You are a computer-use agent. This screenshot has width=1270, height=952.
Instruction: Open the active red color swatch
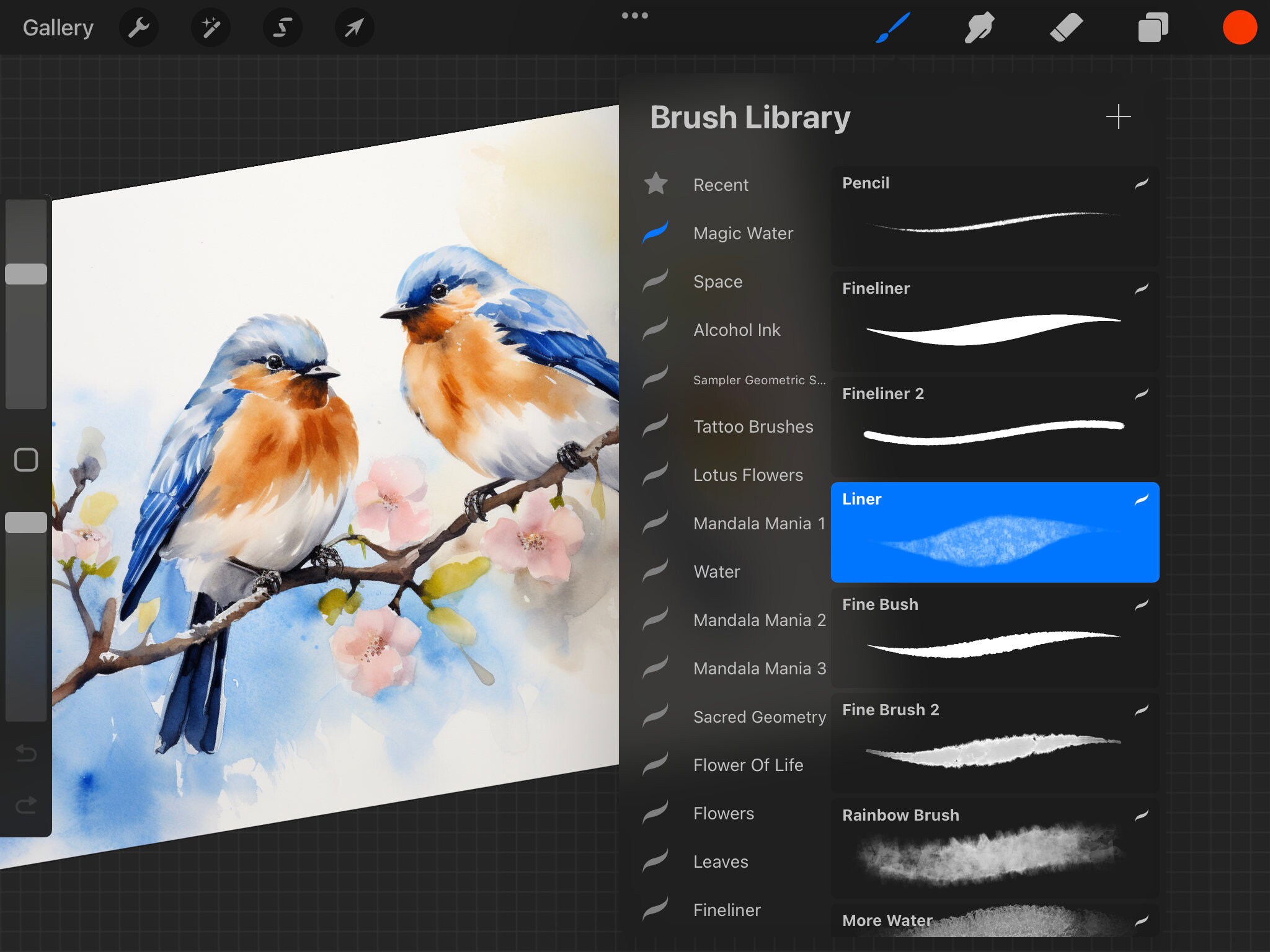[1240, 28]
